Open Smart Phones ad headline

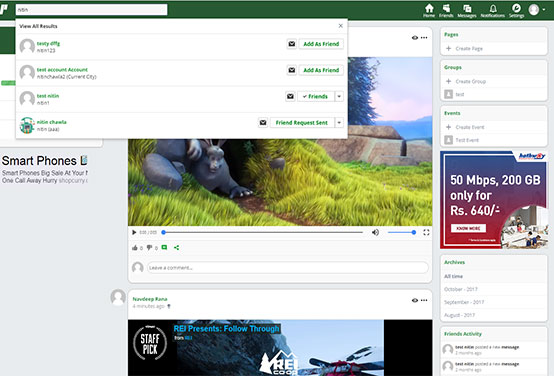[44, 161]
